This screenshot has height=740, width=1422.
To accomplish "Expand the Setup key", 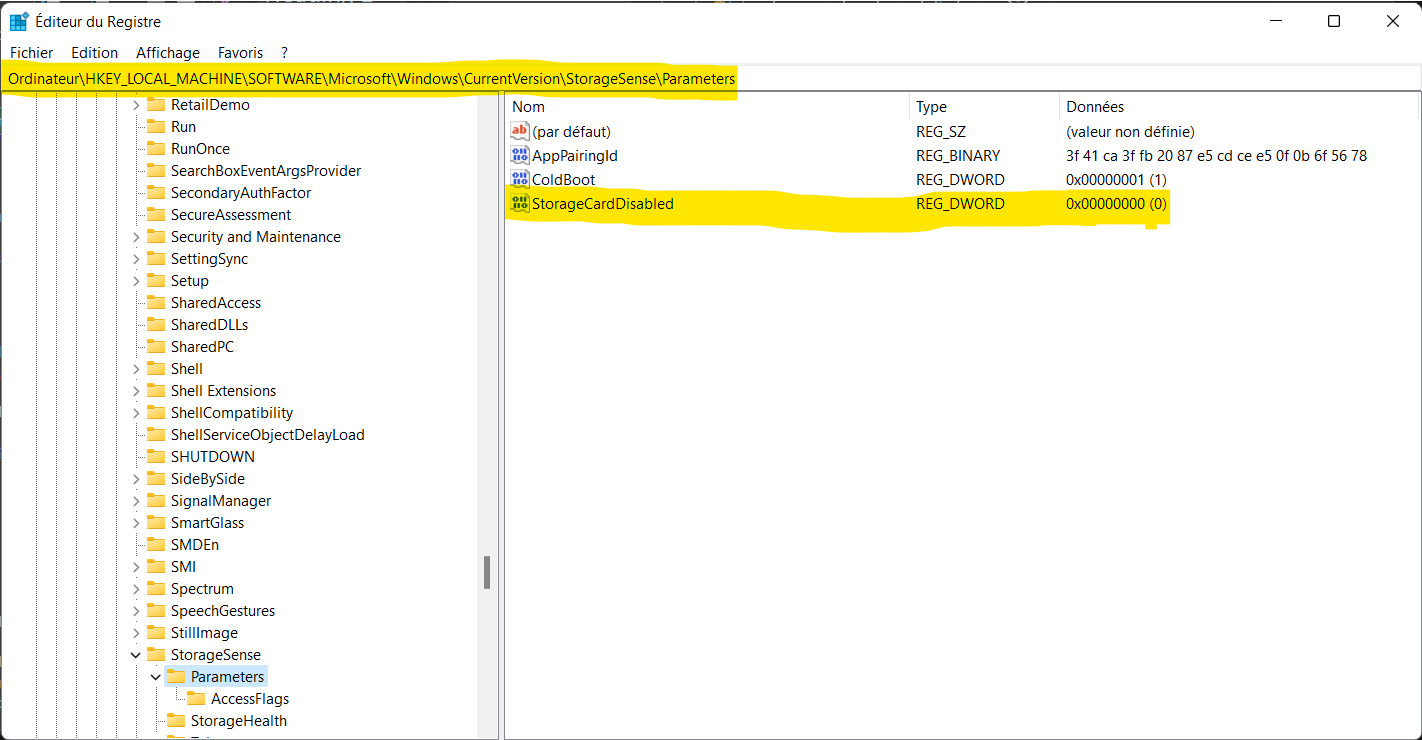I will pos(136,281).
